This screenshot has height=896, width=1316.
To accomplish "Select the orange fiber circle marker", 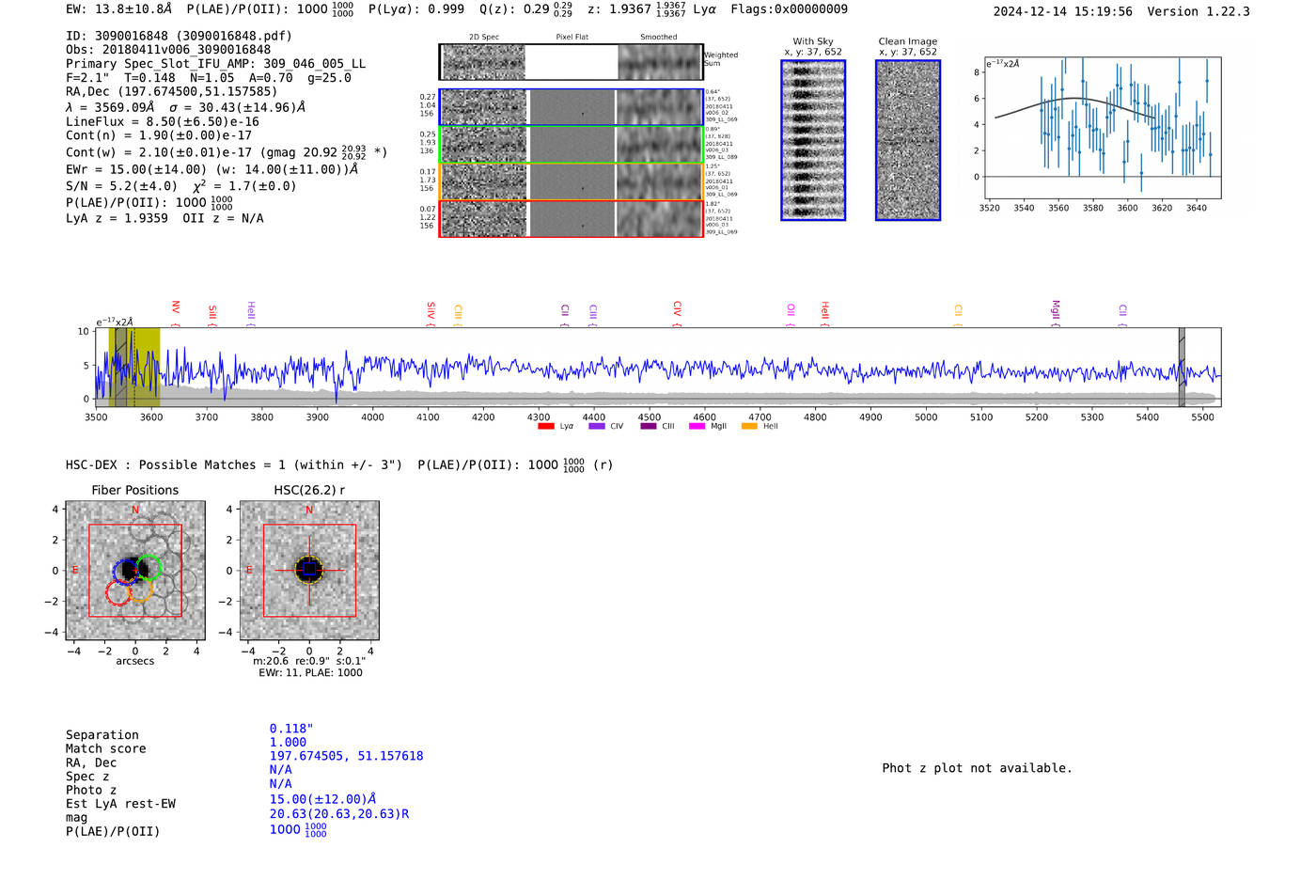I will (x=140, y=590).
